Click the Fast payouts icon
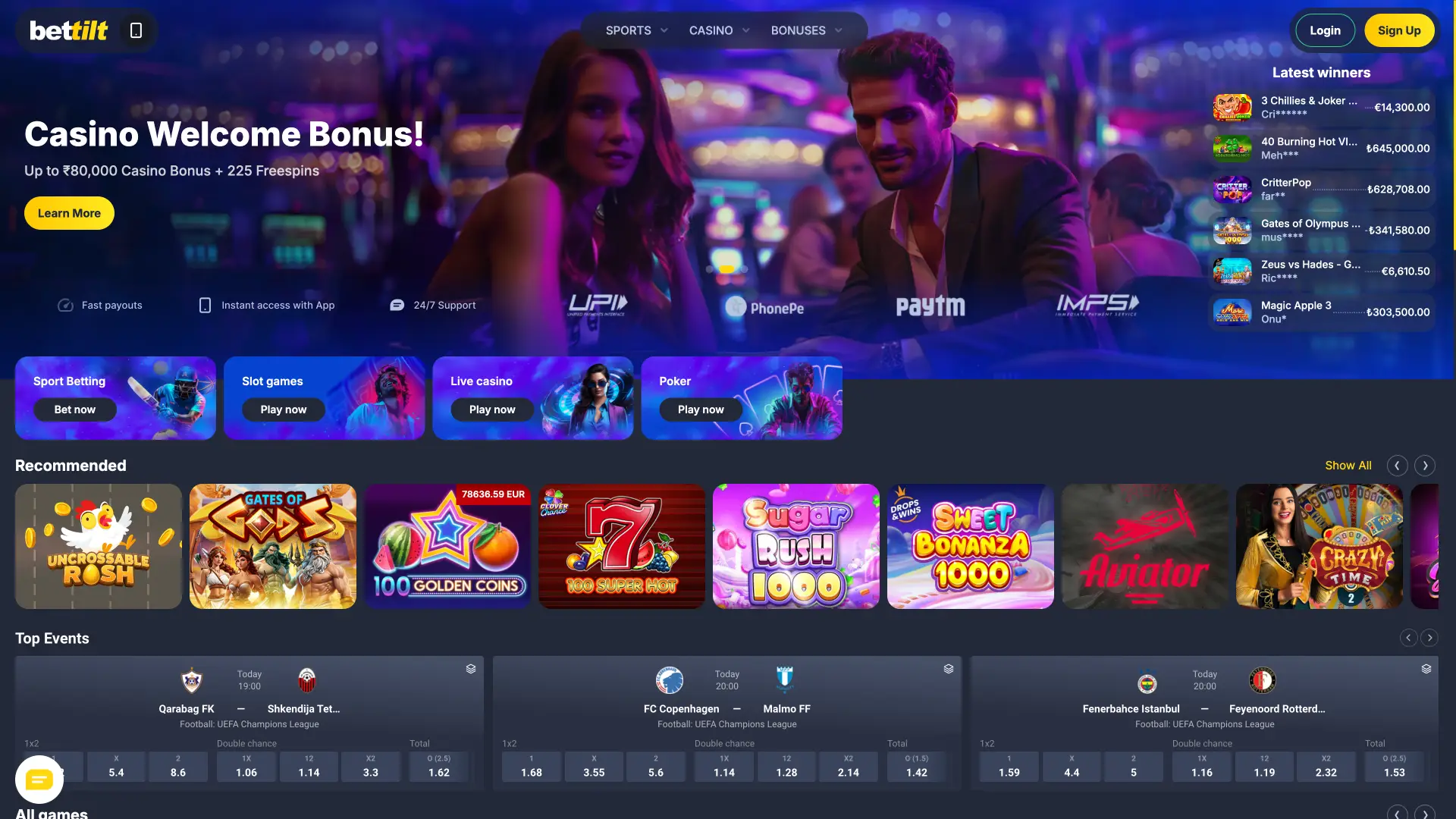1456x819 pixels. tap(65, 305)
